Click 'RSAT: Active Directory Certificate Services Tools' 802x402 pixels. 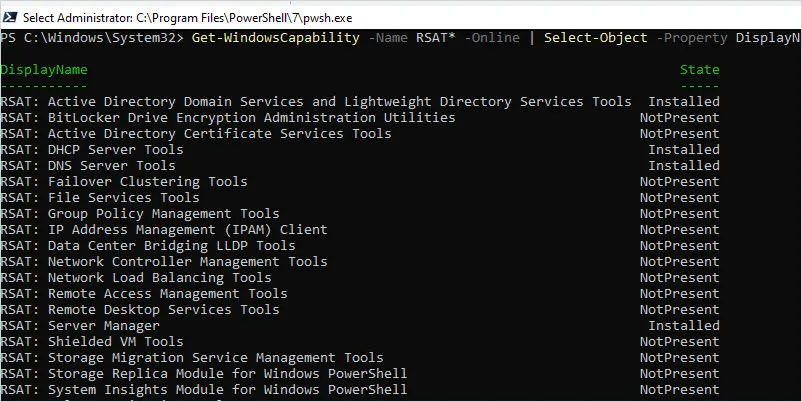[x=196, y=133]
